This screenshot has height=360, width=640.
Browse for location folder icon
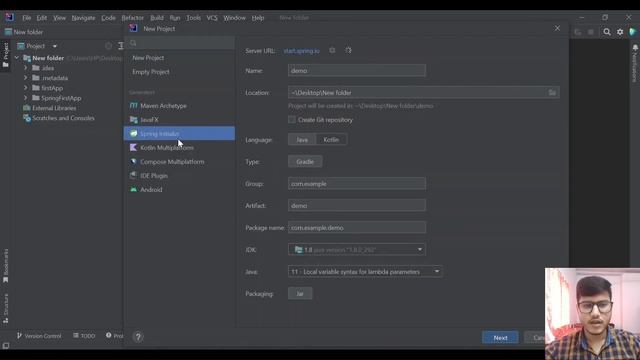[552, 93]
